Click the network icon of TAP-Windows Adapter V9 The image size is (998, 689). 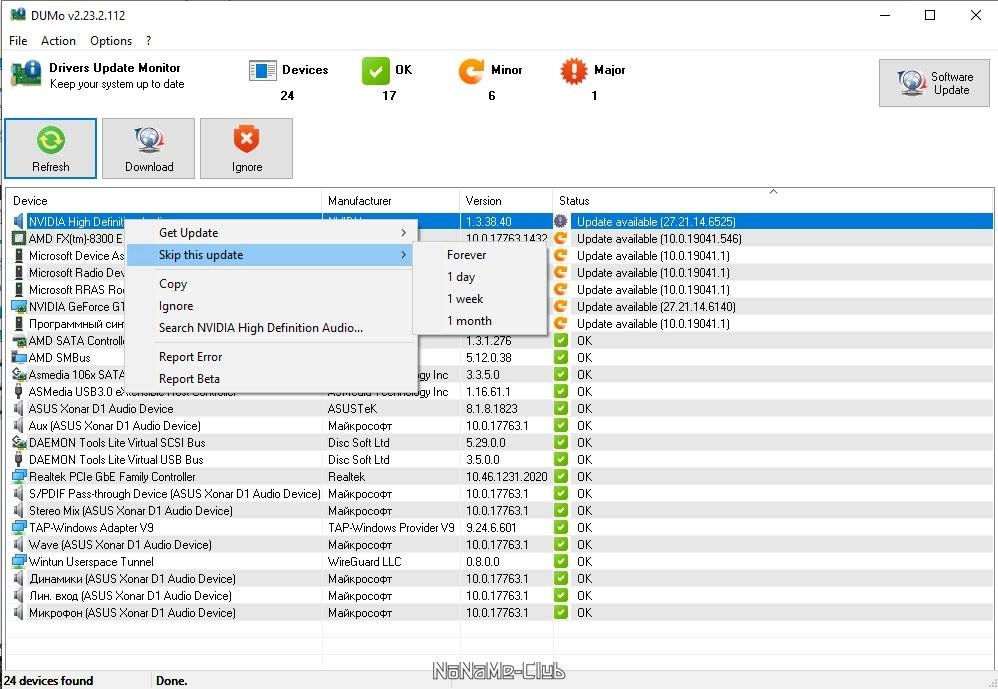click(19, 527)
